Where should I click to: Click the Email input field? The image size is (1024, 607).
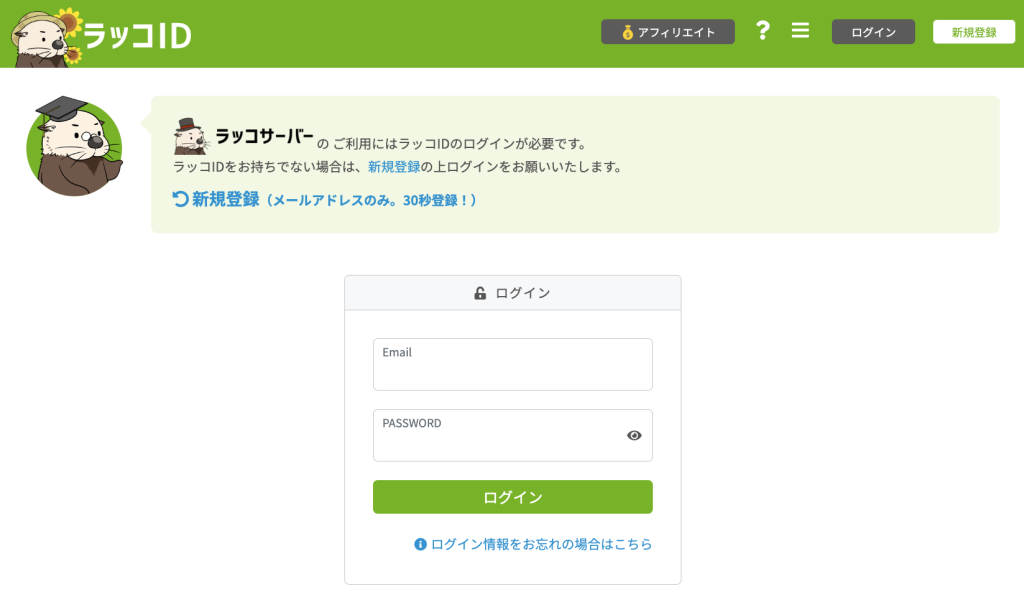tap(512, 364)
